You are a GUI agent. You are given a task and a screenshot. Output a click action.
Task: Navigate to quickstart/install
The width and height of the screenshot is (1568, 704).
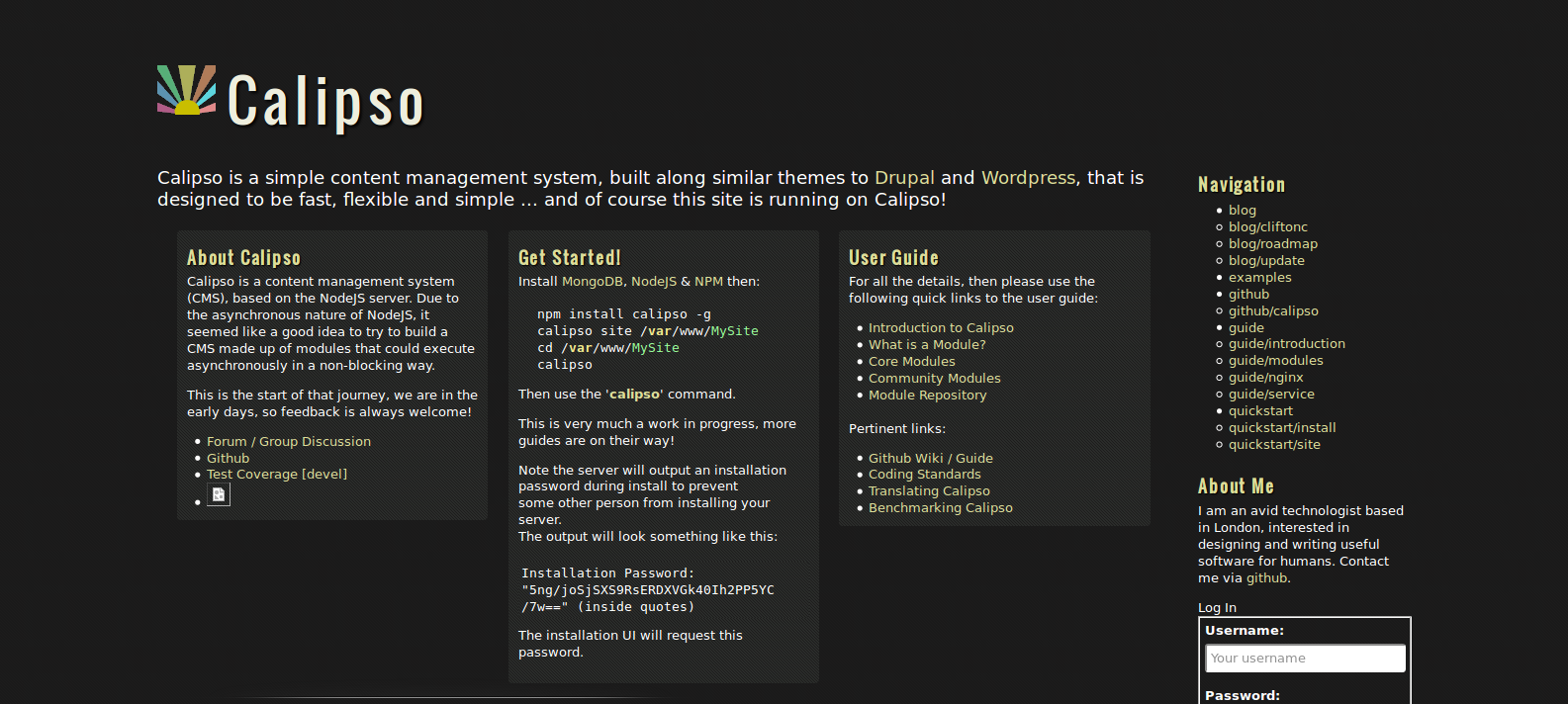1282,428
